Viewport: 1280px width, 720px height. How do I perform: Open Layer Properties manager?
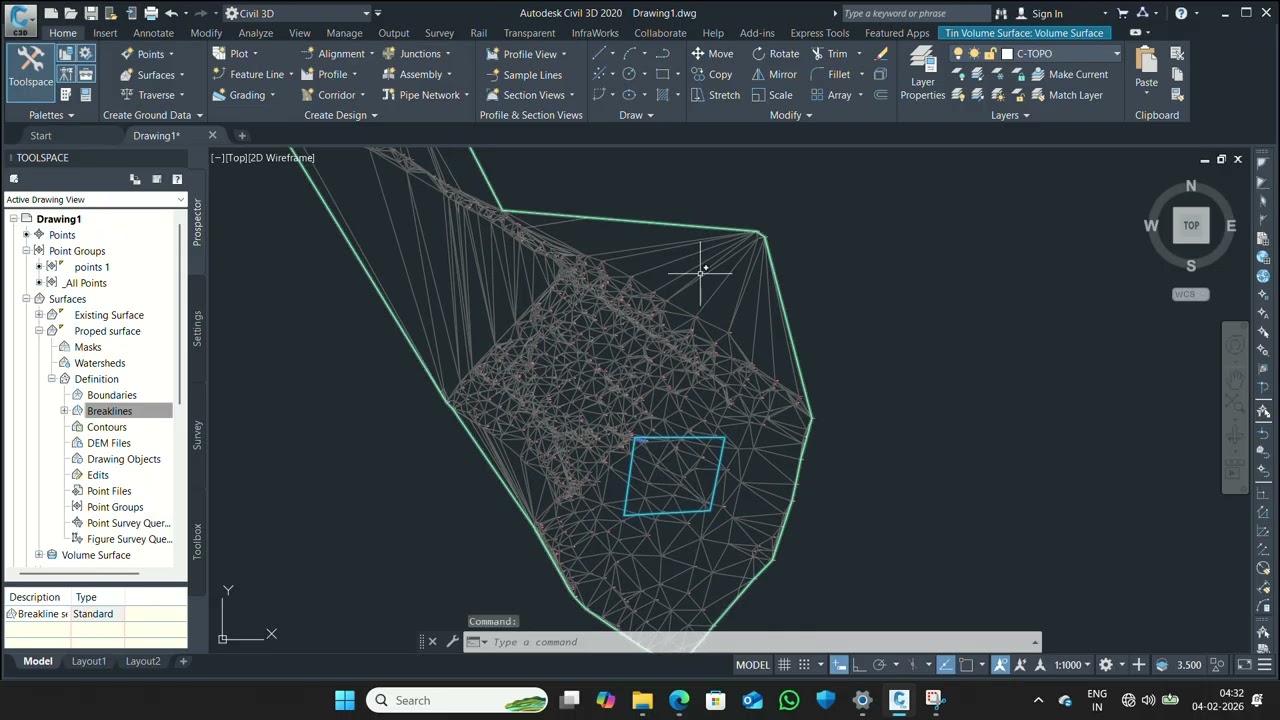tap(922, 75)
